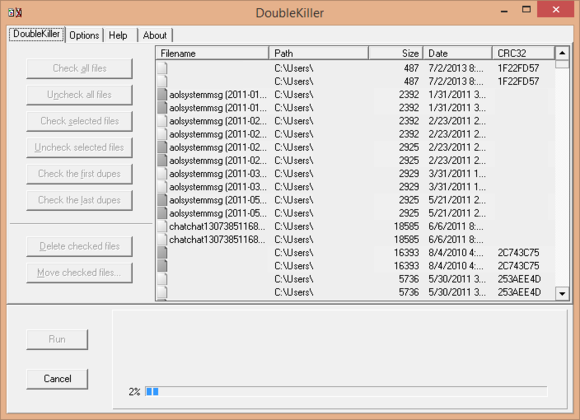Viewport: 580px width, 420px height.
Task: Click the list scrollbar up arrow
Action: tap(562, 53)
